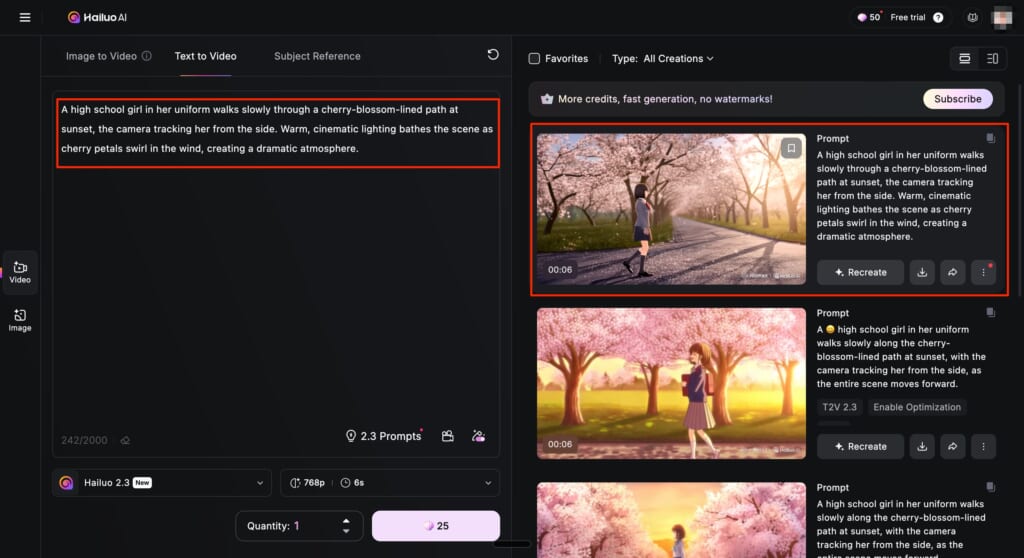Switch to the list layout view
The width and height of the screenshot is (1024, 558).
pyautogui.click(x=964, y=59)
